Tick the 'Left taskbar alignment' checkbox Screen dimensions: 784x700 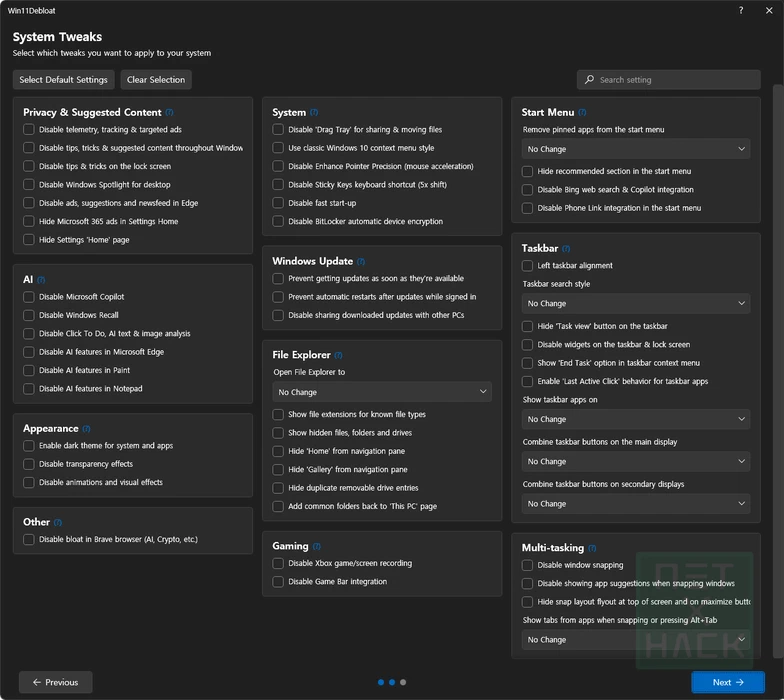point(528,266)
